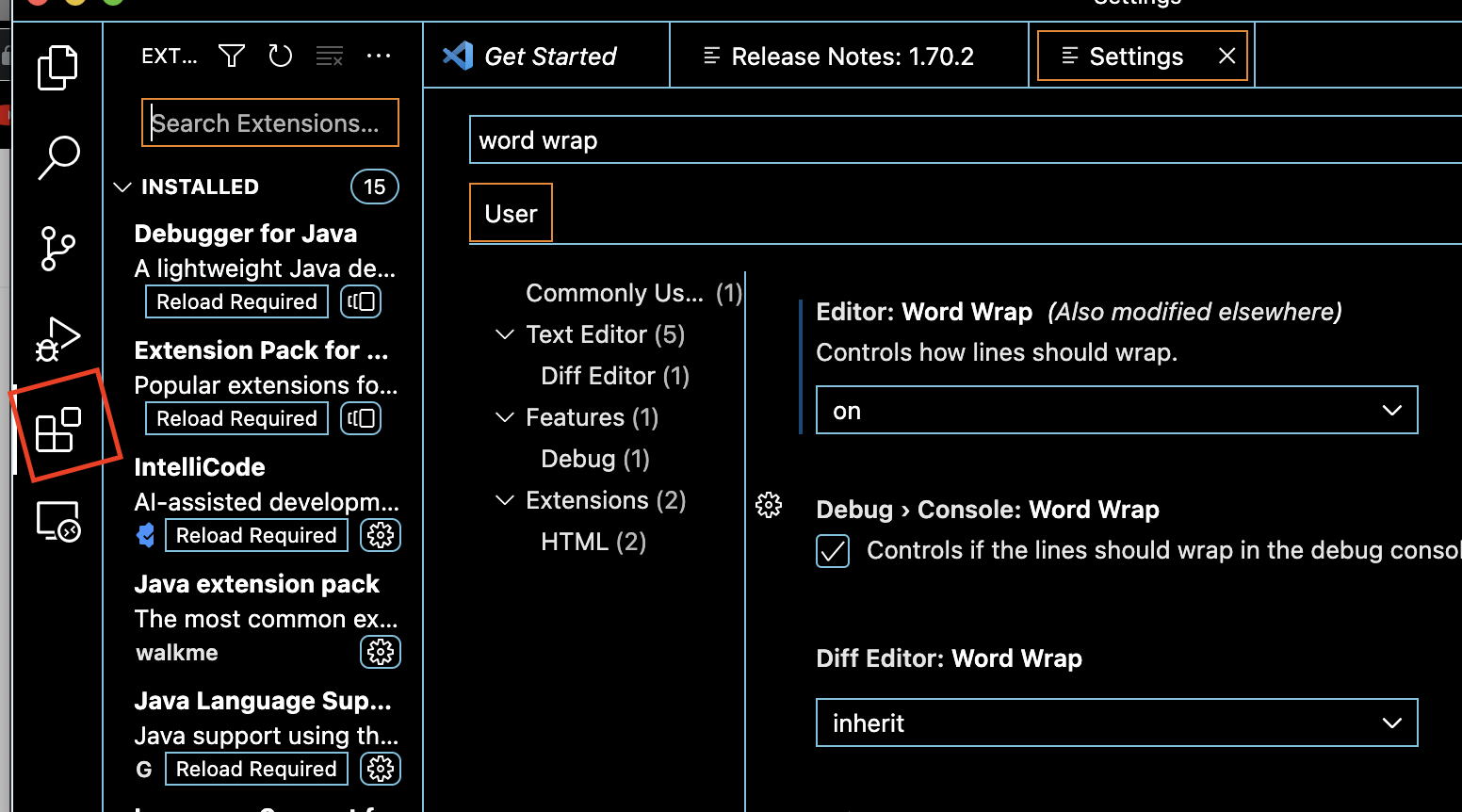Screen dimensions: 1462x812
Task: Open the Search view in activity bar
Action: pyautogui.click(x=57, y=157)
